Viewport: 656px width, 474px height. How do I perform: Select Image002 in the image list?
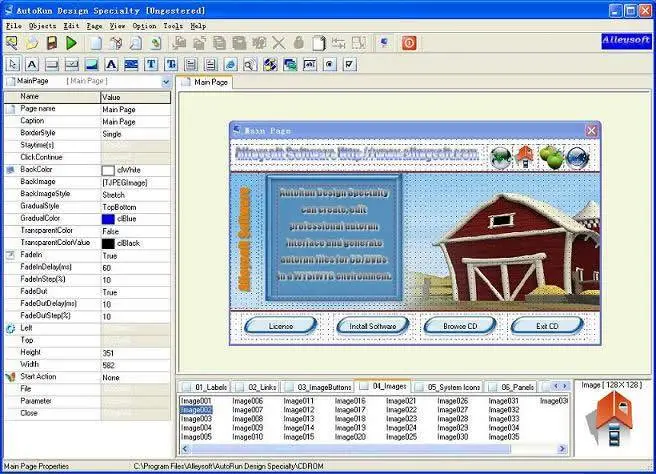[196, 410]
